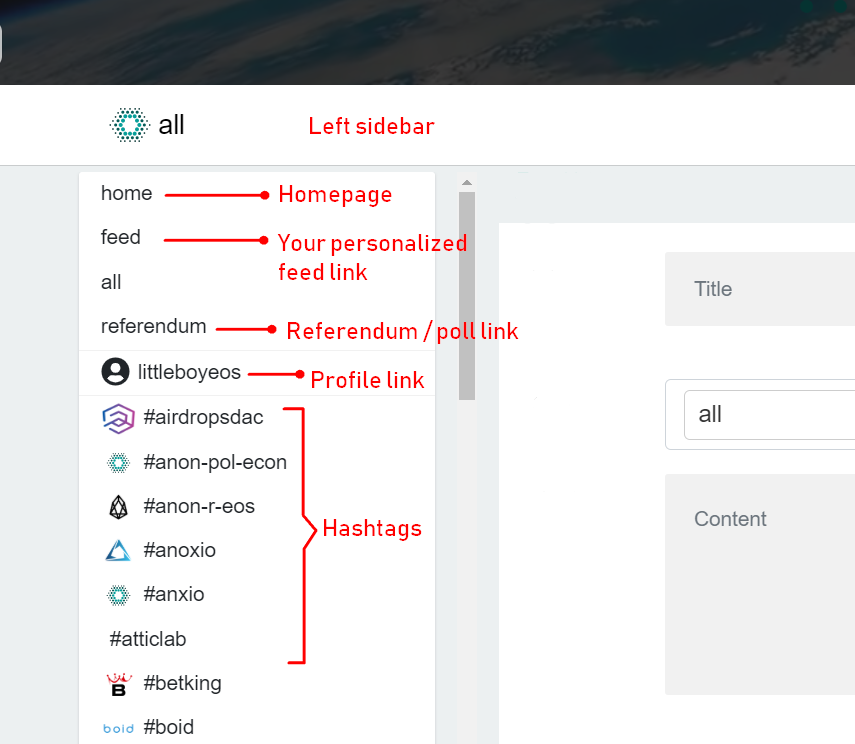Click the littleboyeos profile avatar icon

(115, 372)
